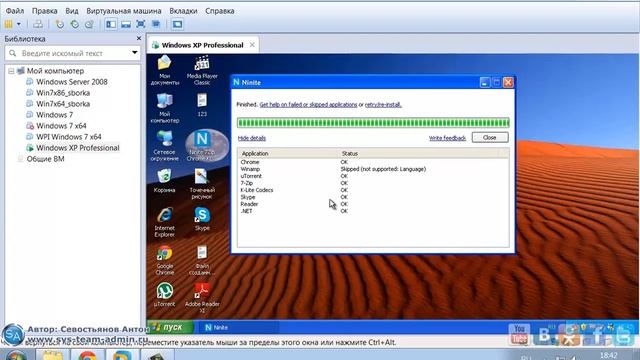This screenshot has height=360, width=640.
Task: Click the Adobe Reader XI desktop icon
Action: tap(202, 298)
